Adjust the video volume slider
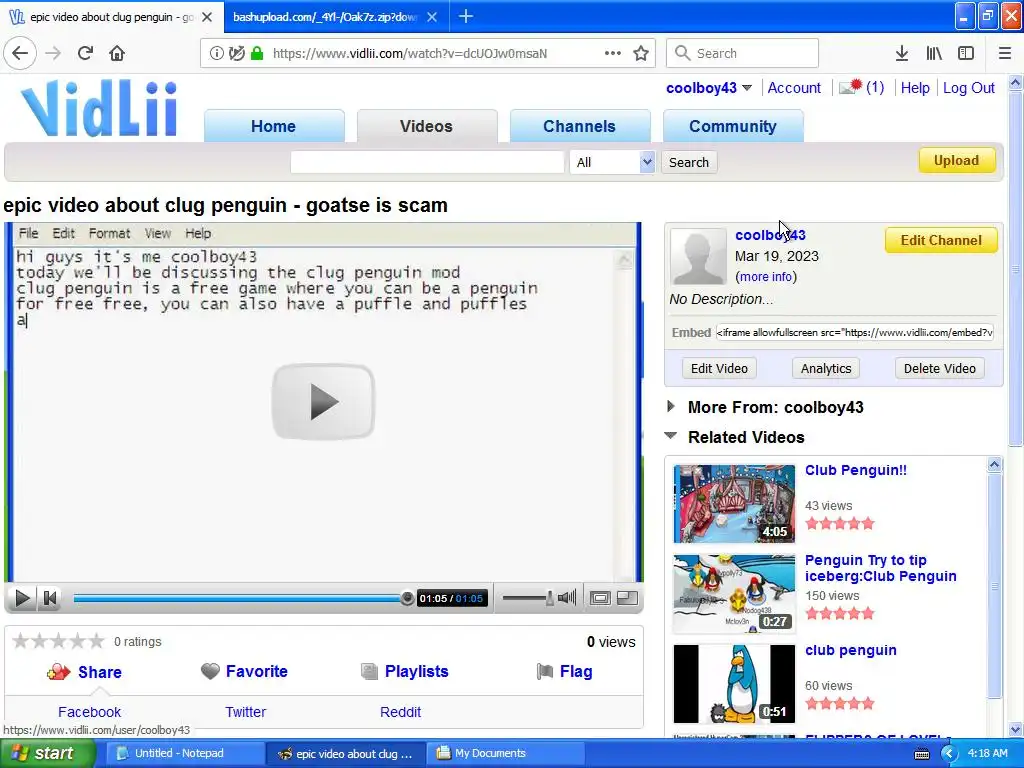 pyautogui.click(x=528, y=598)
